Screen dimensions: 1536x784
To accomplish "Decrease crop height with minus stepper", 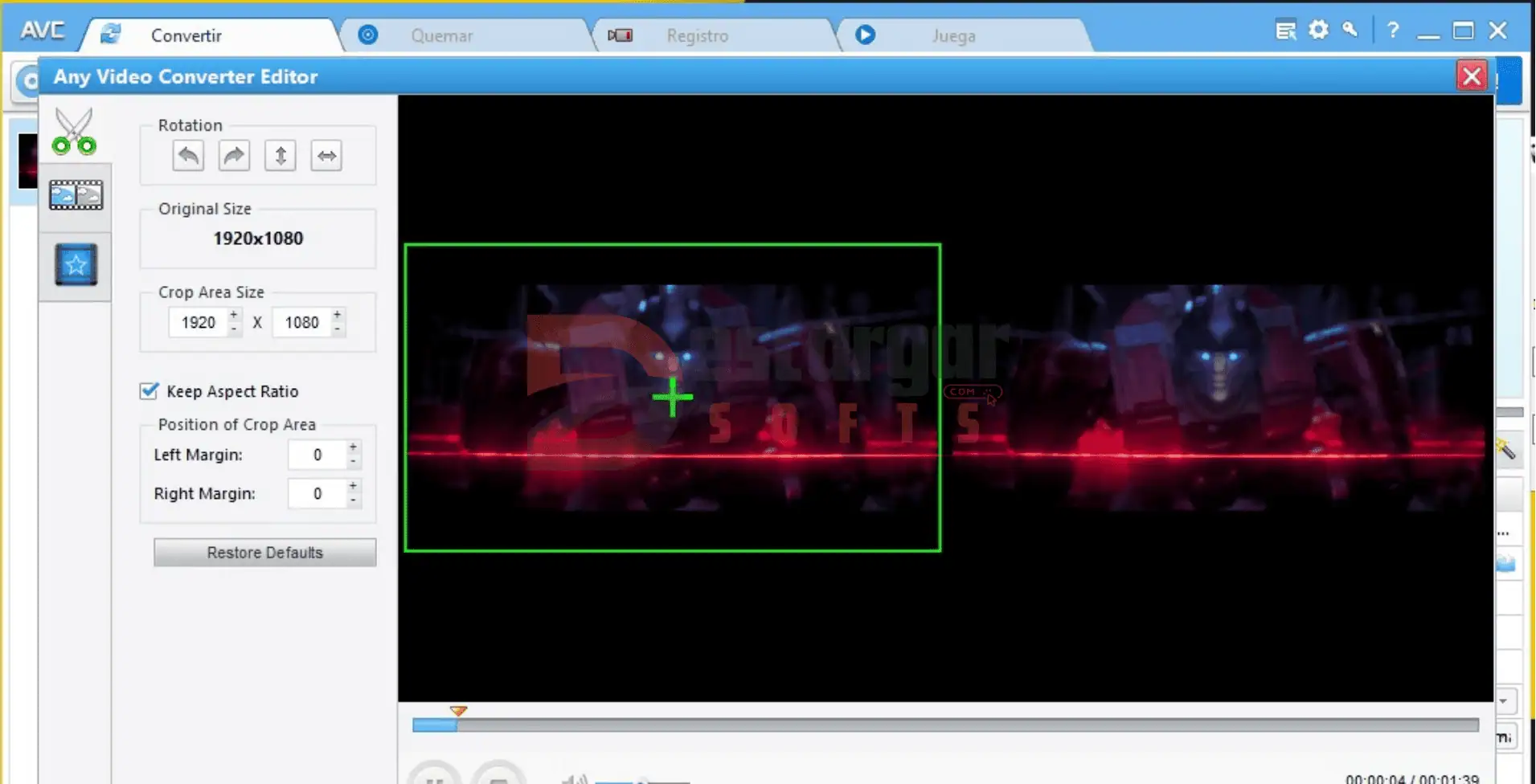I will click(338, 329).
